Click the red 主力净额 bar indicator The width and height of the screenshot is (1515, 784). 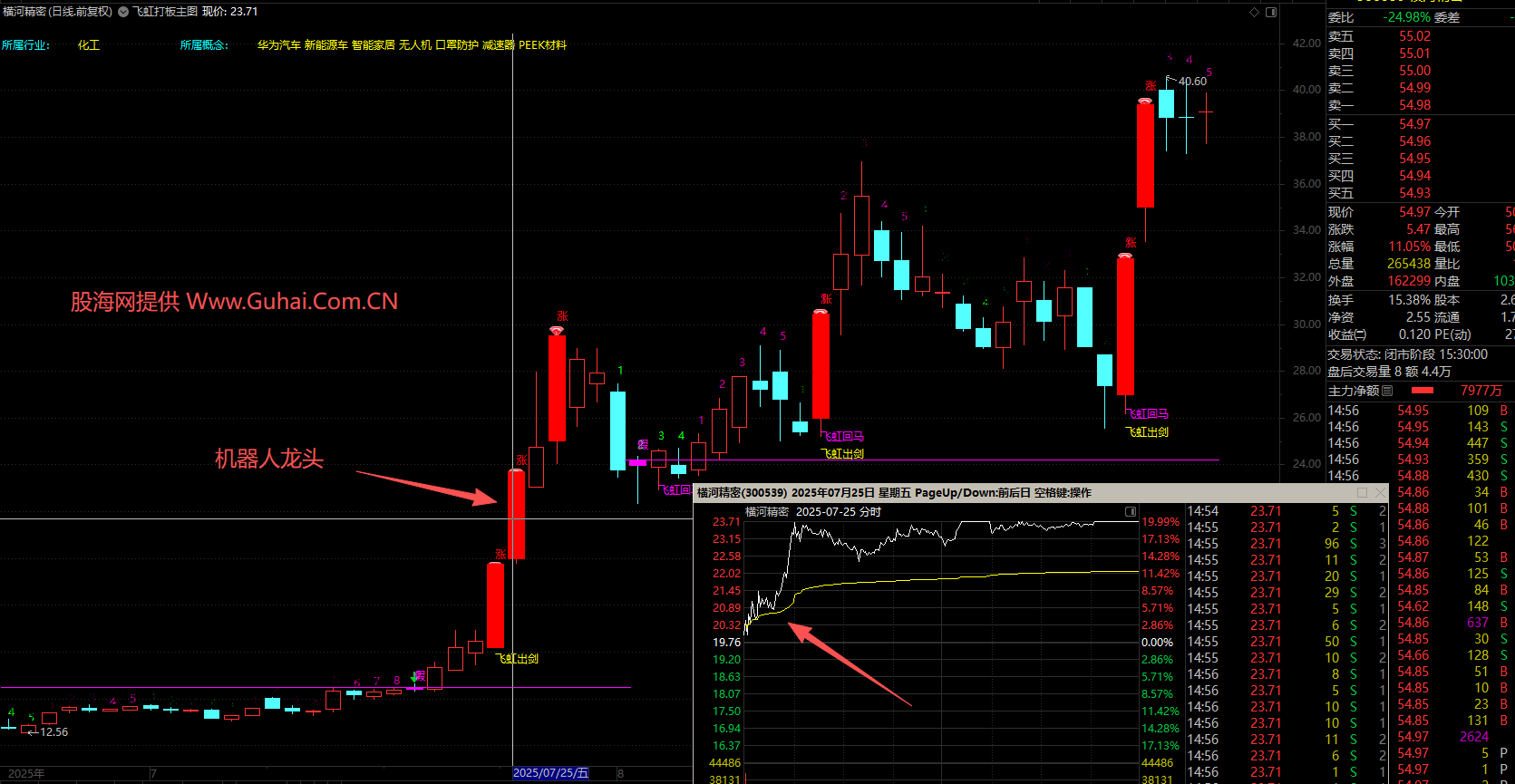pyautogui.click(x=1423, y=391)
